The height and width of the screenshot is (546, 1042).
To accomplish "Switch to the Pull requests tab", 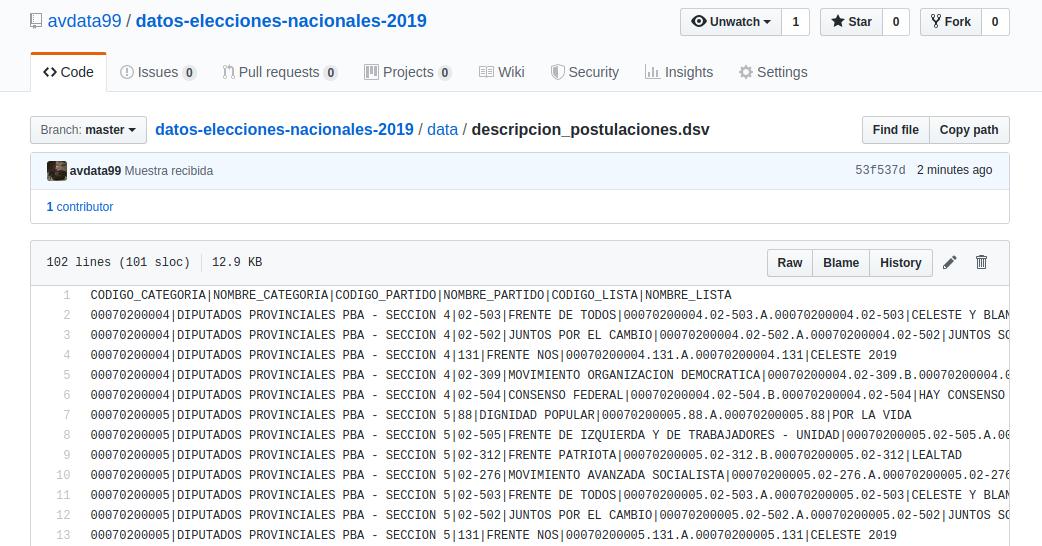I will (x=280, y=72).
